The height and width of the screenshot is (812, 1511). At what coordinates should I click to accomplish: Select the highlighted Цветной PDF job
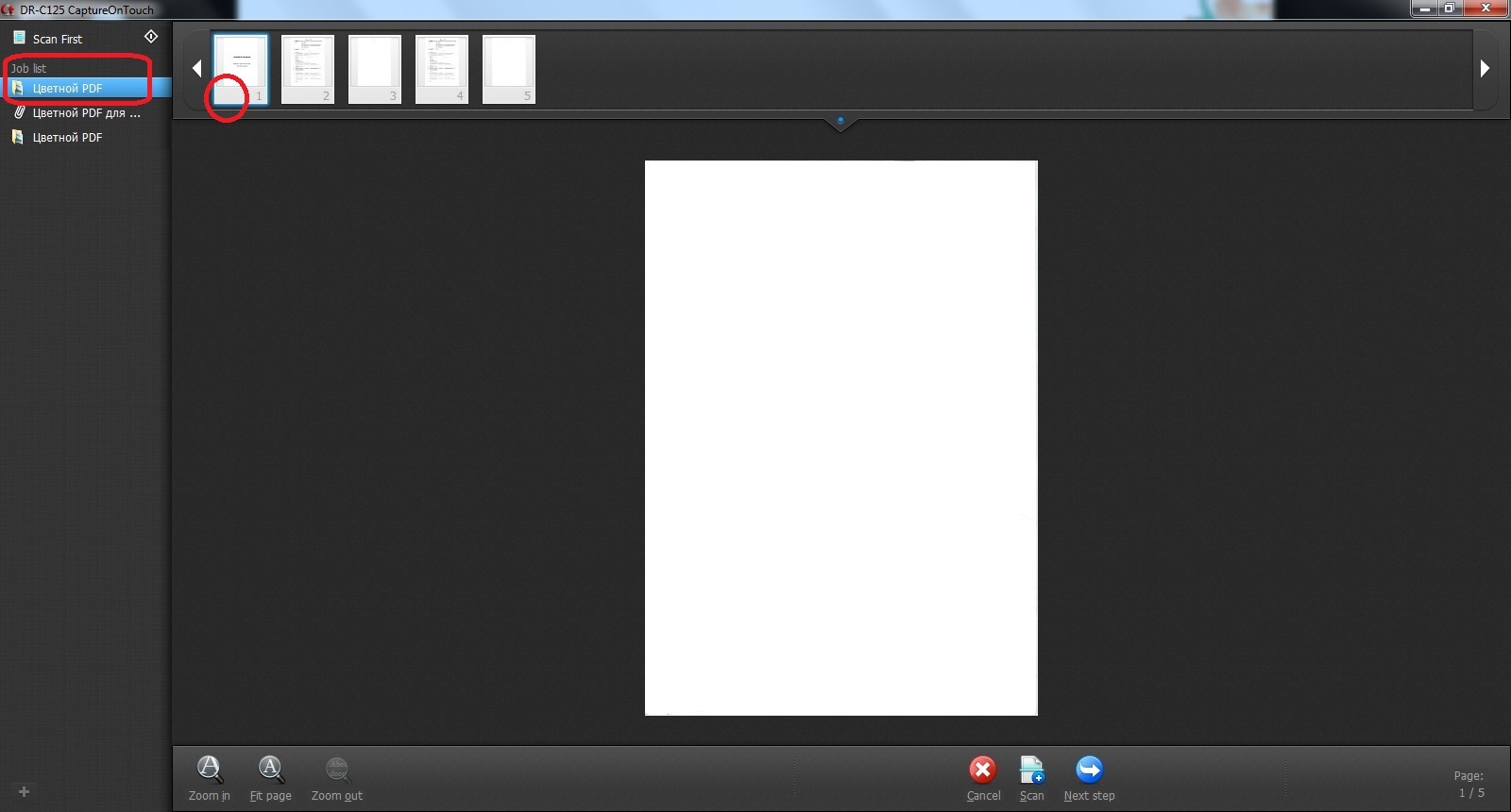(67, 88)
